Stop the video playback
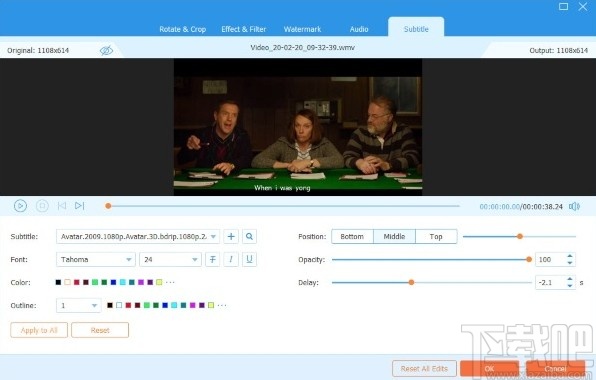This screenshot has height=380, width=596. (42, 206)
